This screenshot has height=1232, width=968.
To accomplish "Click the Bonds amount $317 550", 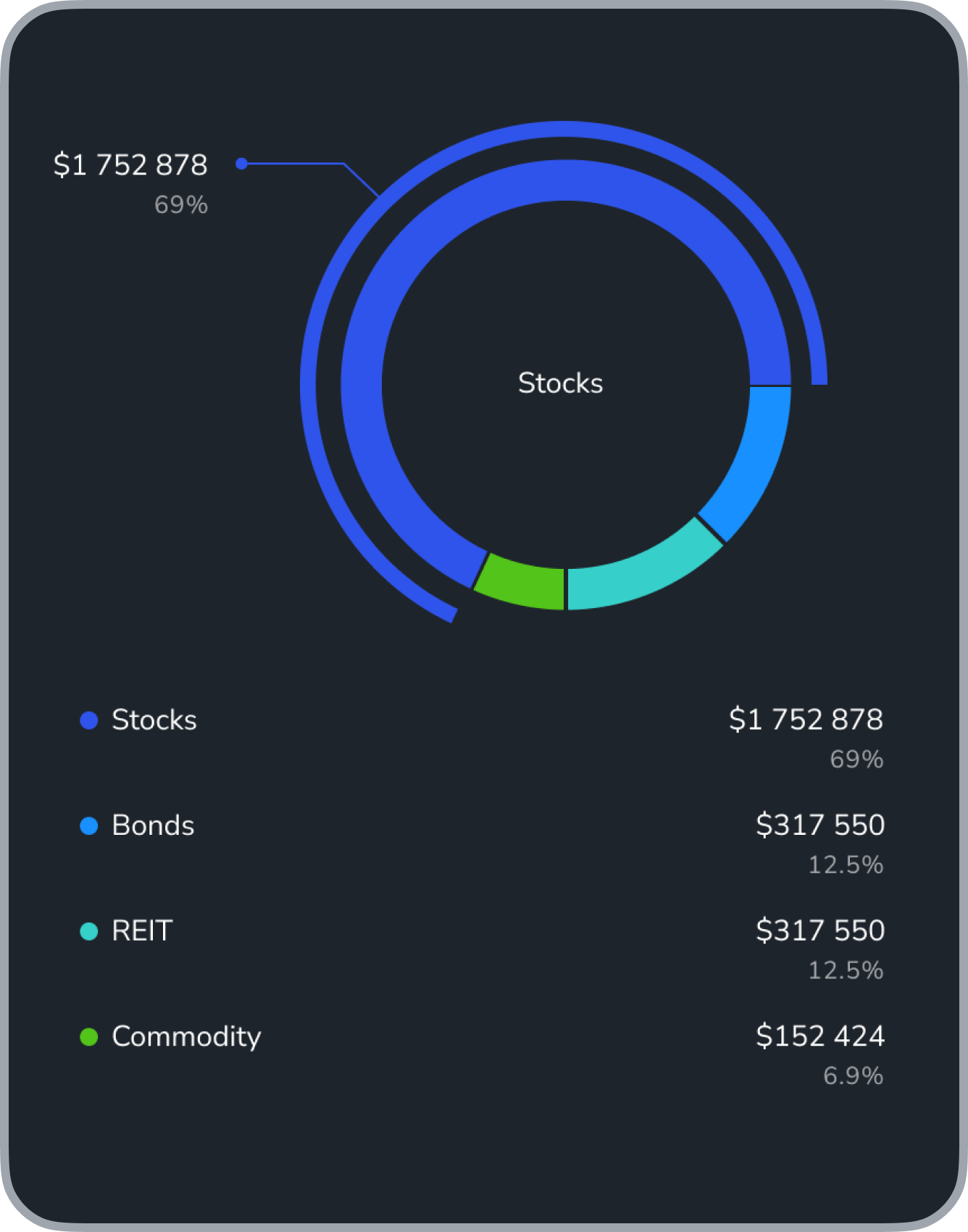I will point(820,825).
